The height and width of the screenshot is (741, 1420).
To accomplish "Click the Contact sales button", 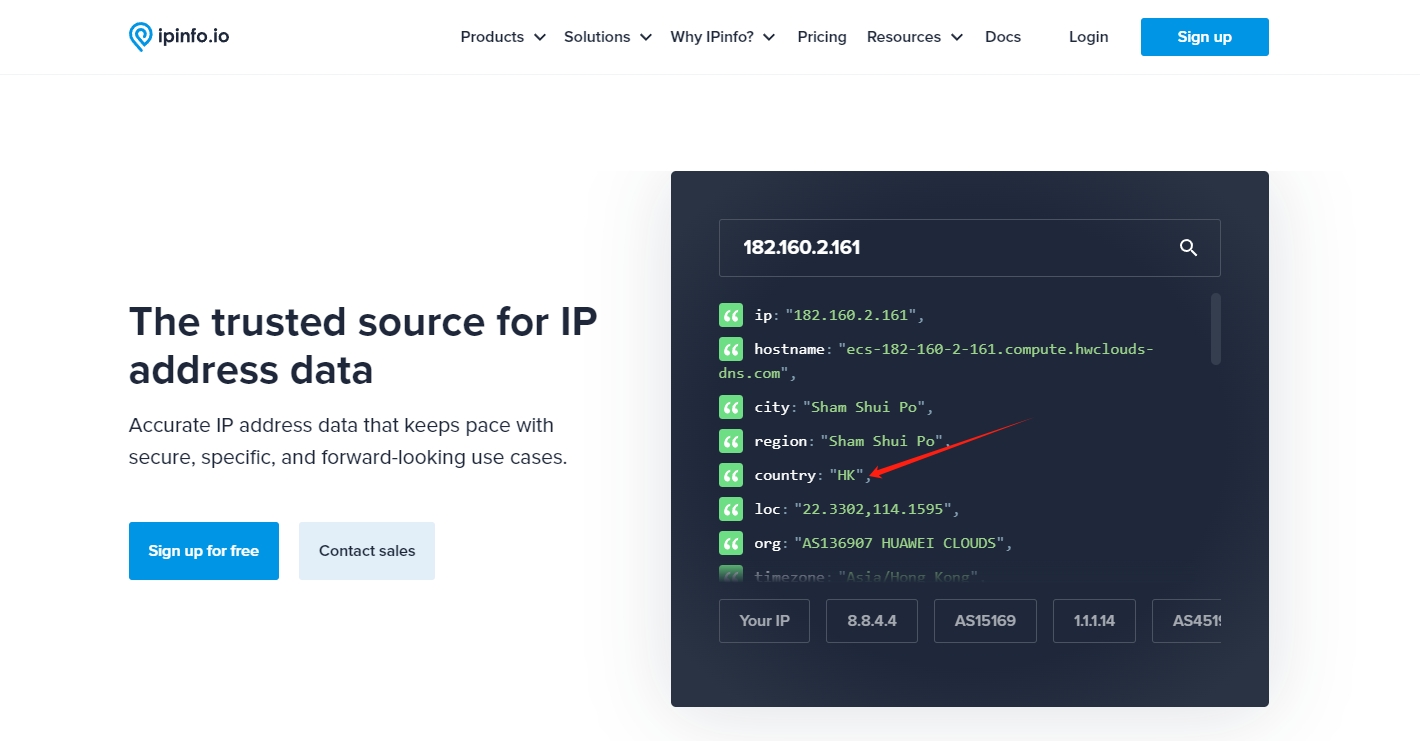I will [367, 551].
